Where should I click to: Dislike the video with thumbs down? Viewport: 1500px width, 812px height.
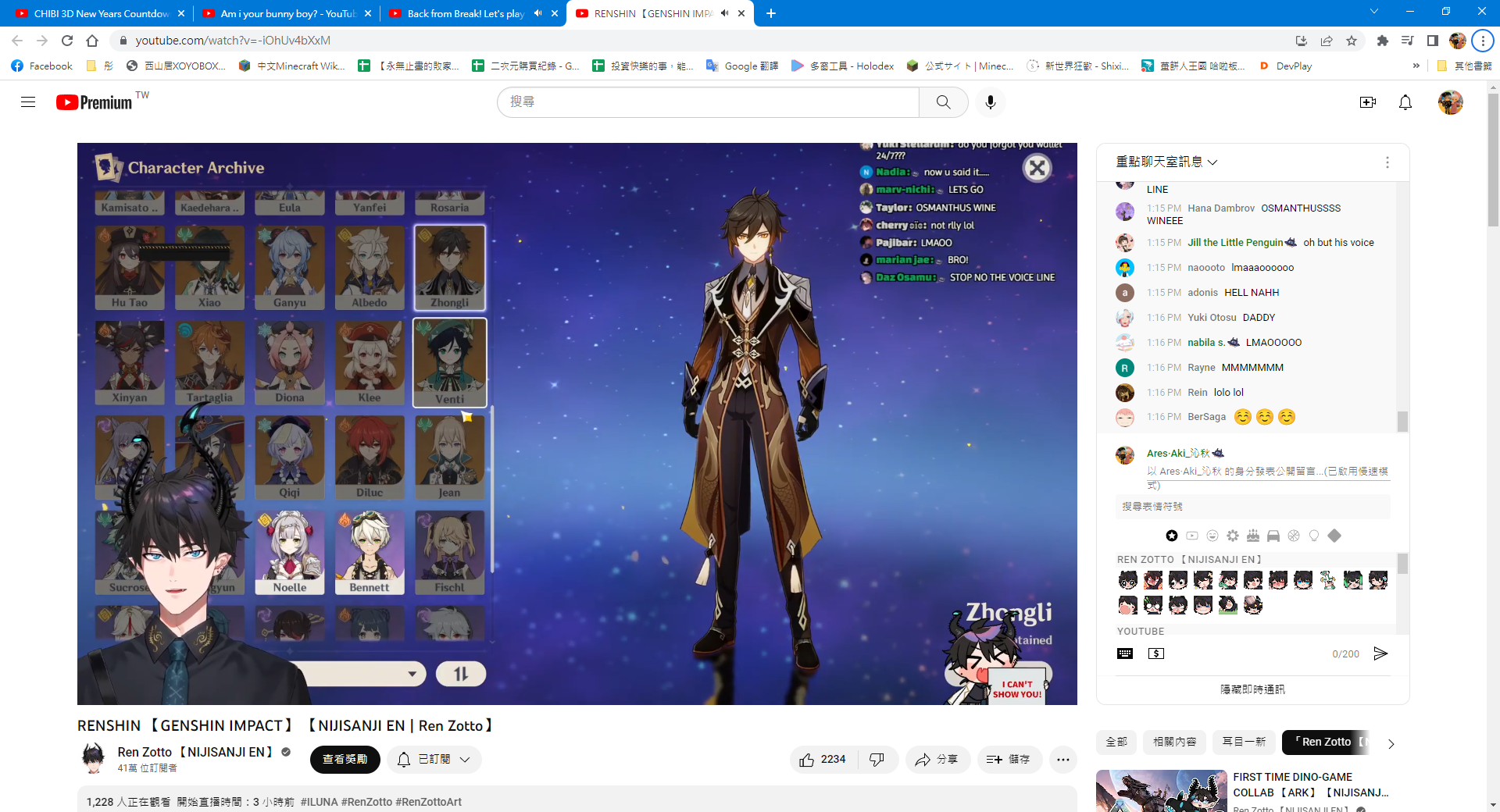tap(877, 760)
